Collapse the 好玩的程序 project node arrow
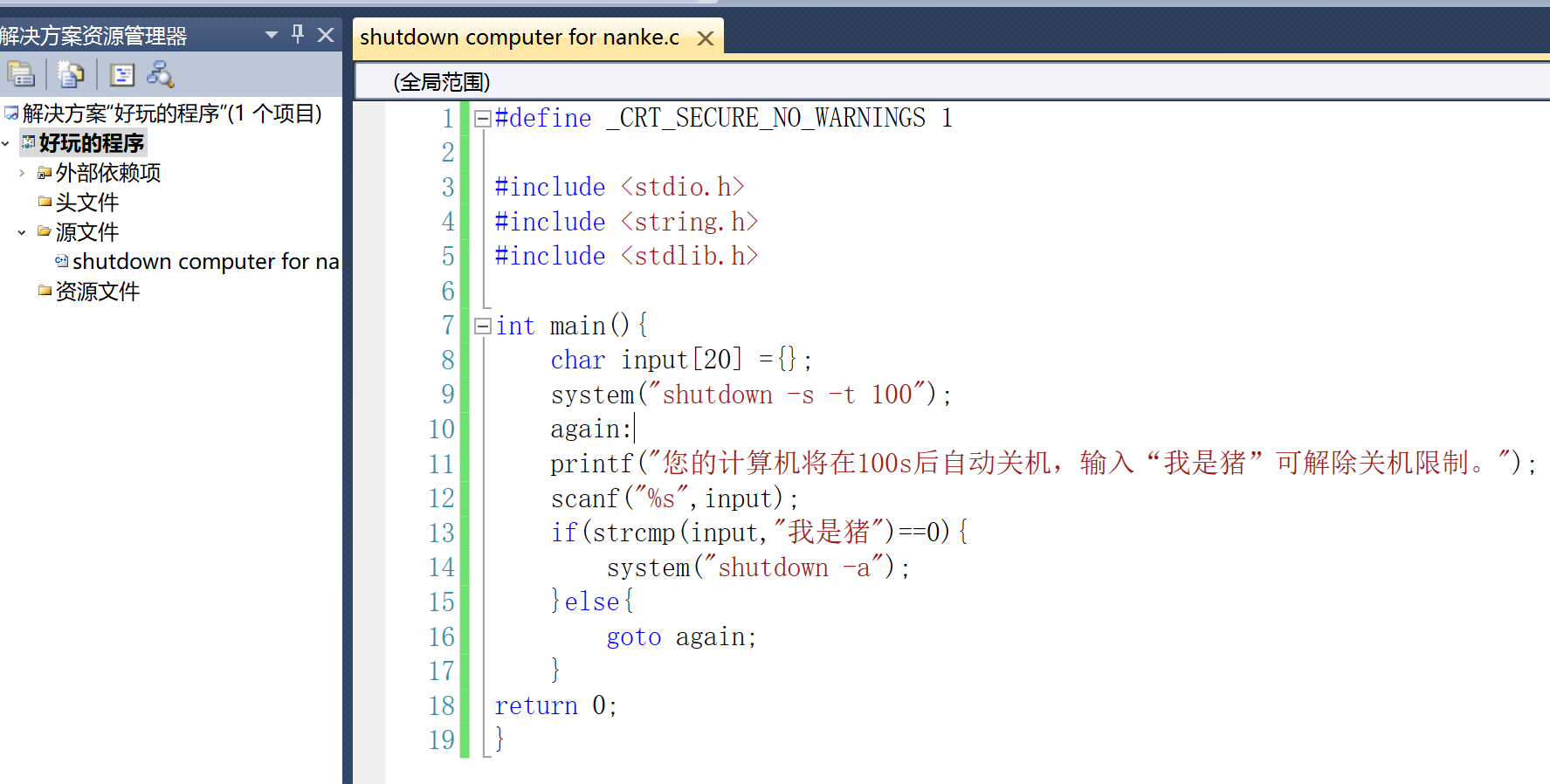This screenshot has height=784, width=1550. pyautogui.click(x=6, y=143)
